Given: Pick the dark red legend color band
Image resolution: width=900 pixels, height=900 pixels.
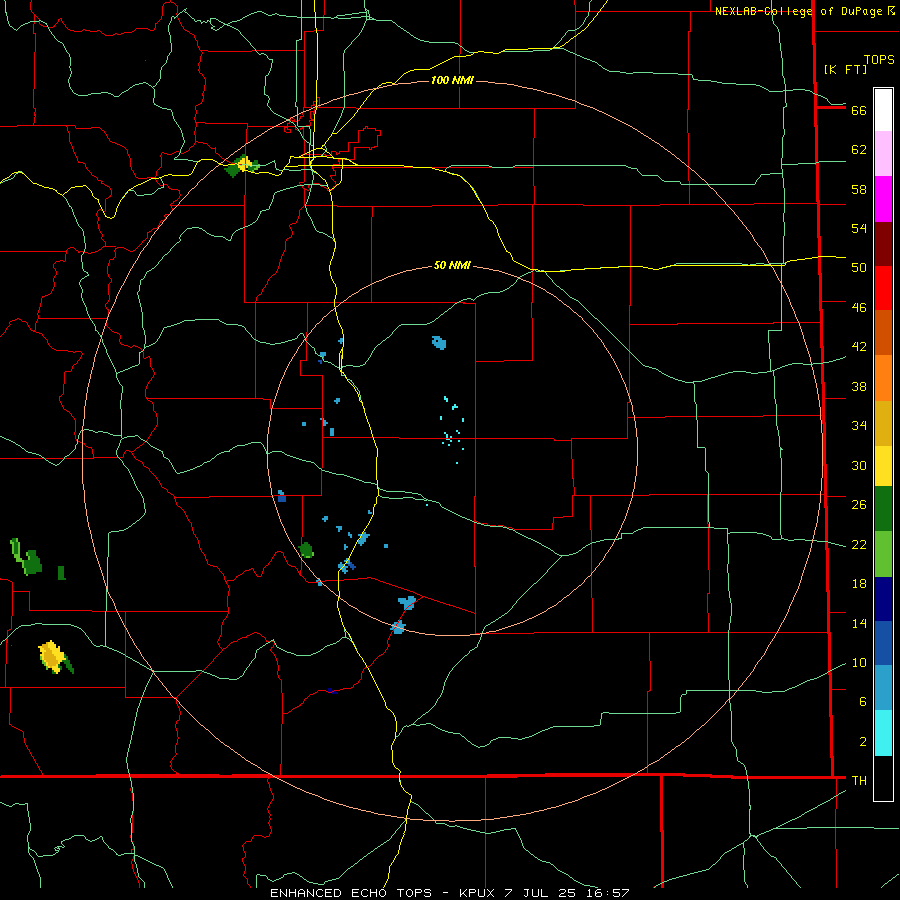Looking at the screenshot, I should click(x=883, y=244).
